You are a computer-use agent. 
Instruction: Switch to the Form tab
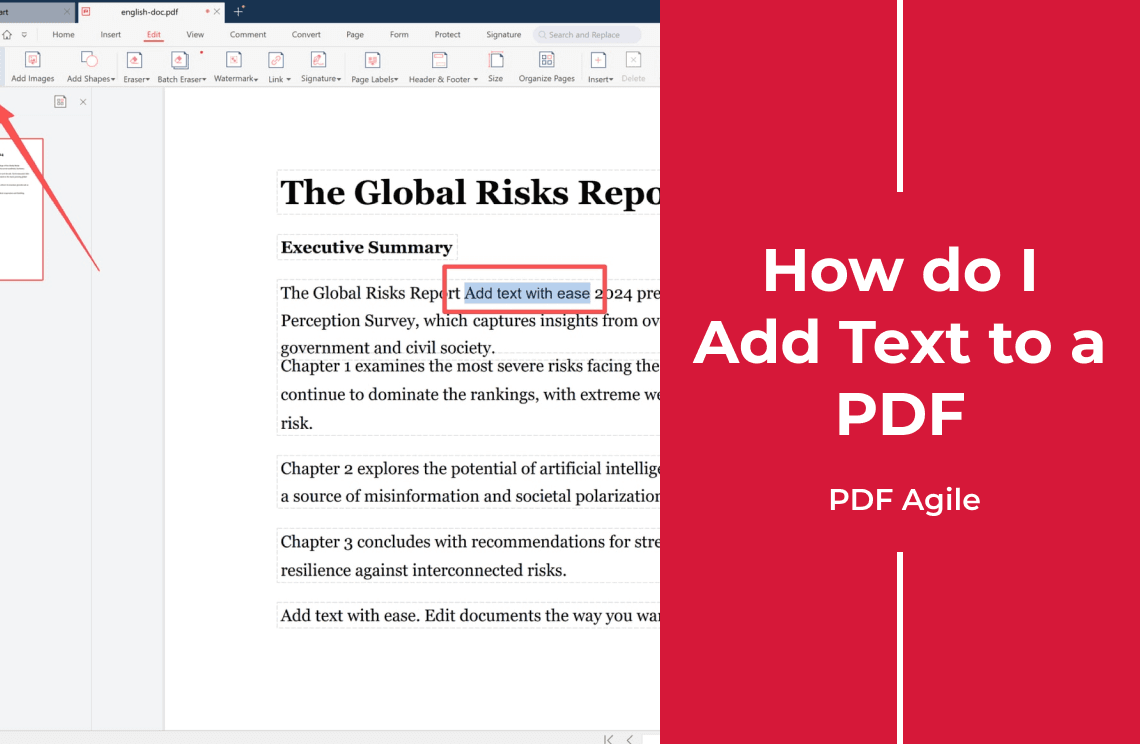[399, 34]
